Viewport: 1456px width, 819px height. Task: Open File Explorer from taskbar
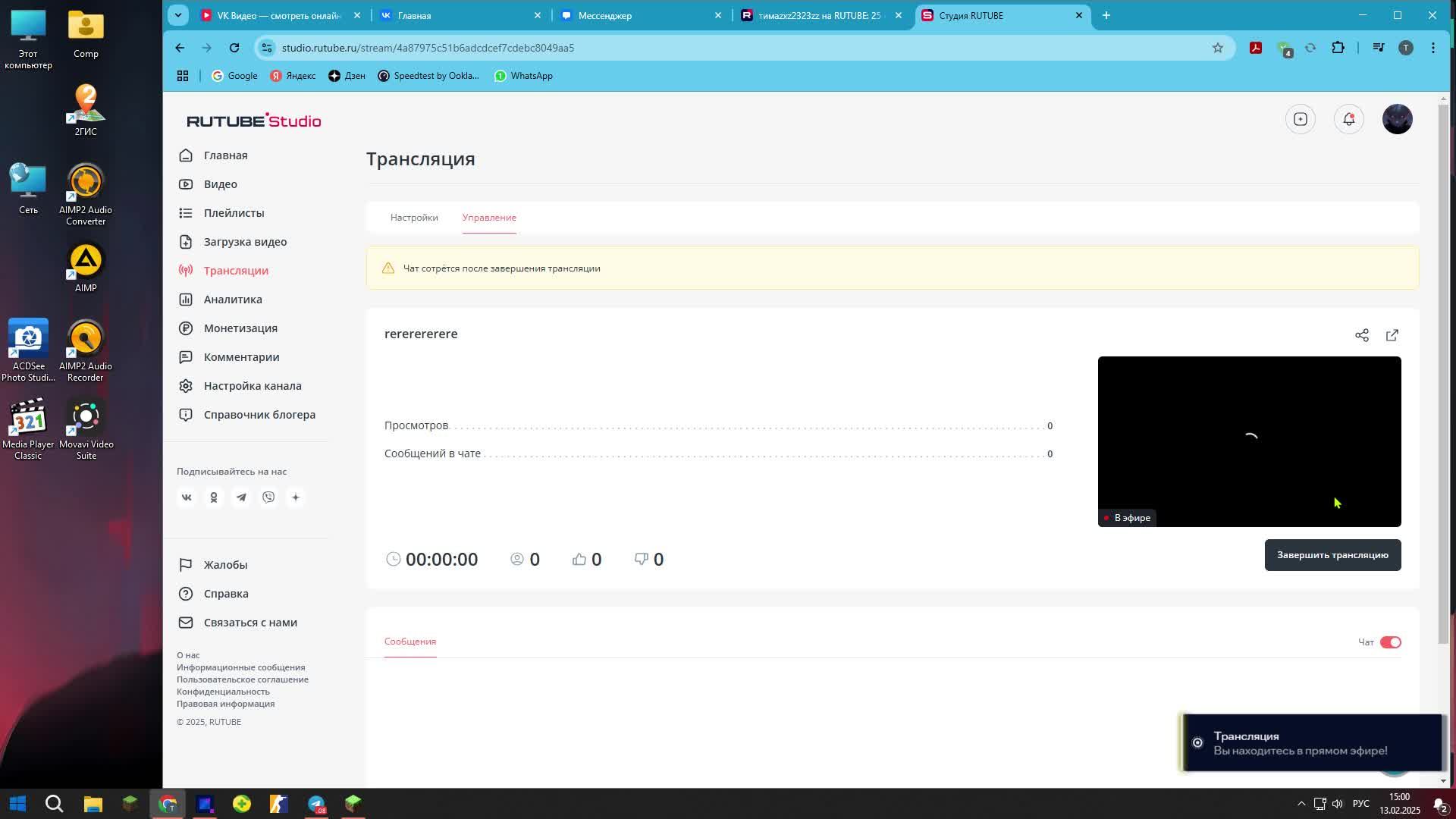pos(93,804)
